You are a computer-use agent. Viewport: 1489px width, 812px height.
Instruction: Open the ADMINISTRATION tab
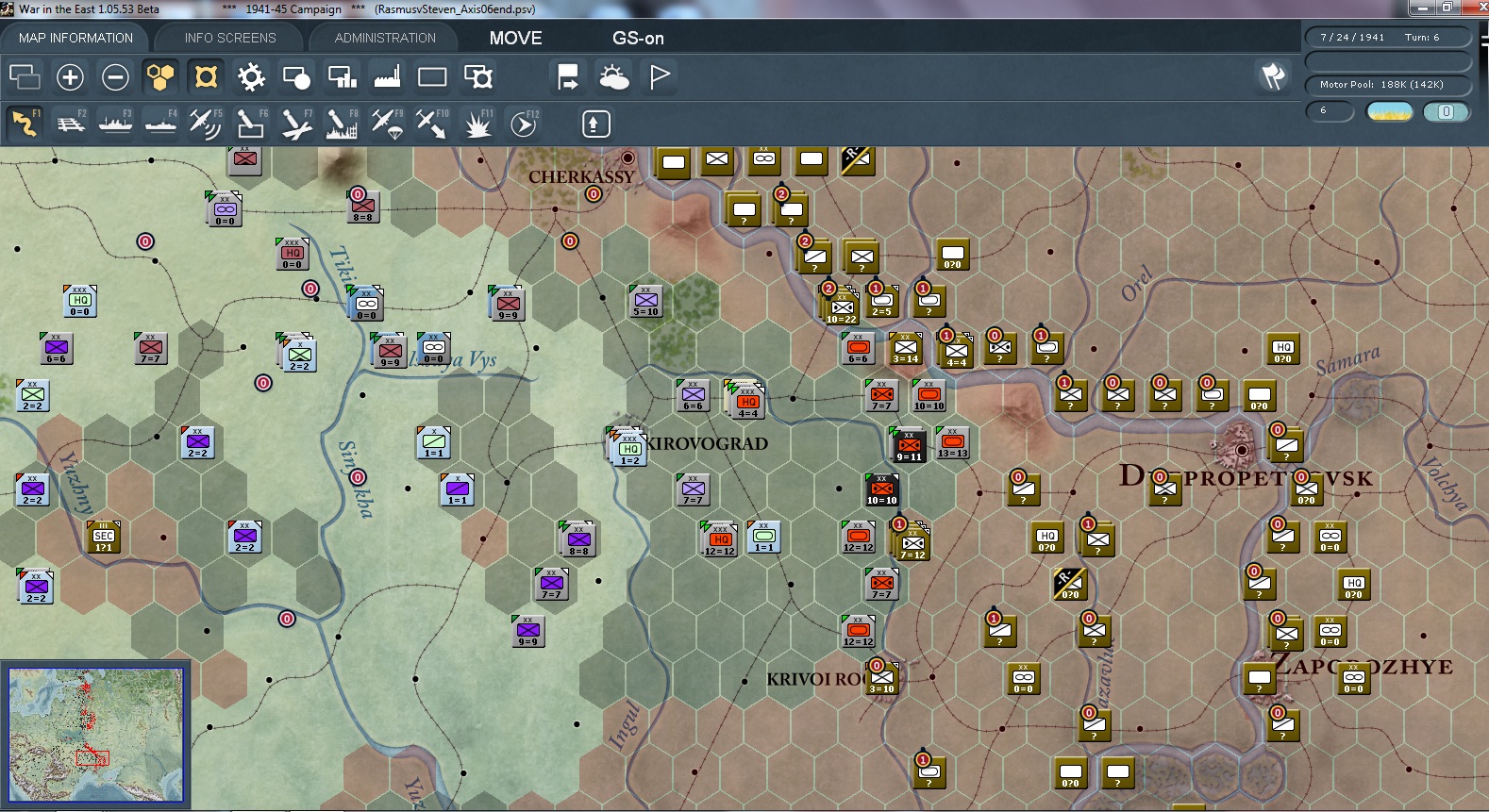[x=385, y=38]
